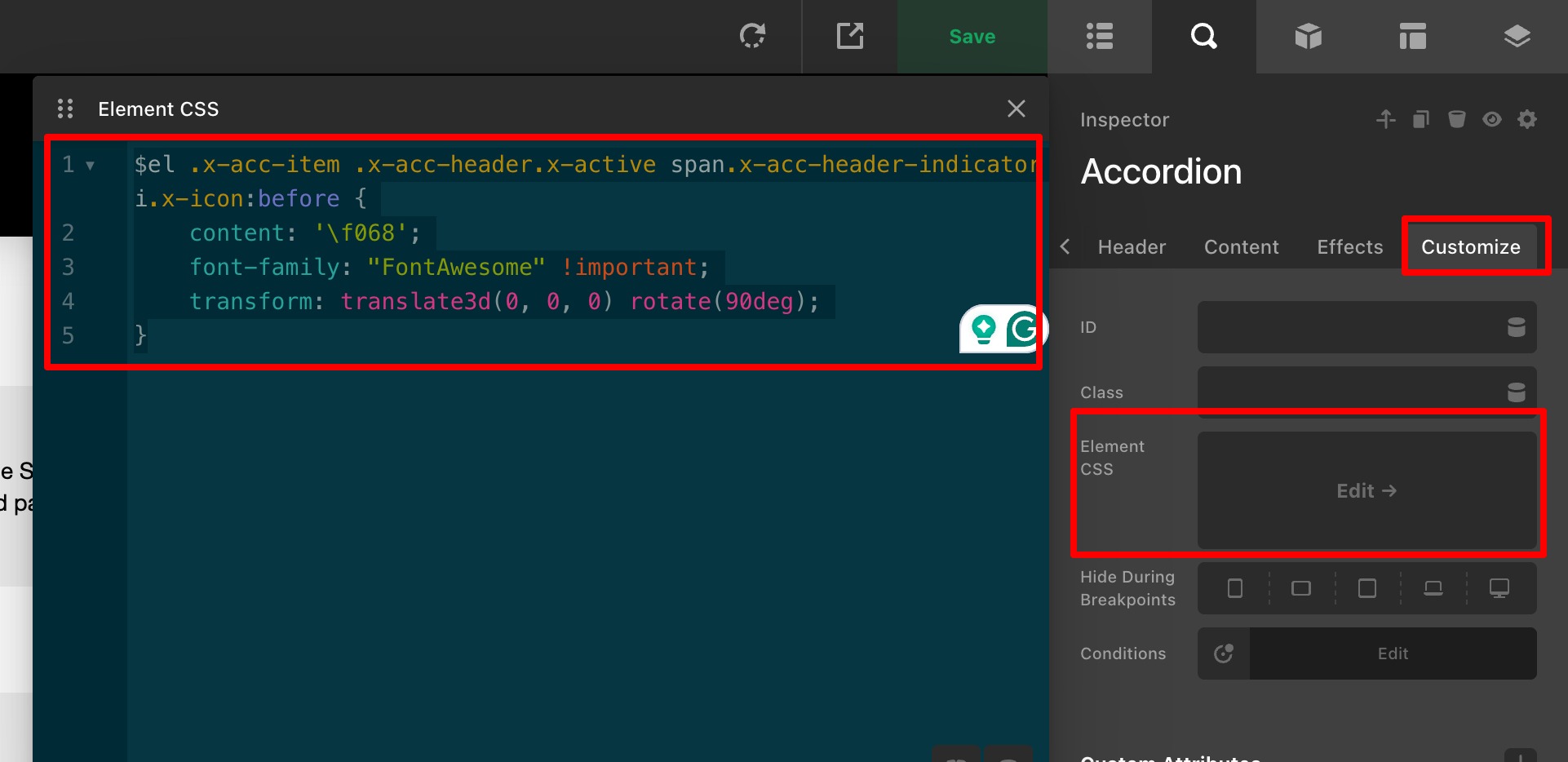Click the gear icon in Inspector header
Image resolution: width=1568 pixels, height=762 pixels.
point(1527,120)
